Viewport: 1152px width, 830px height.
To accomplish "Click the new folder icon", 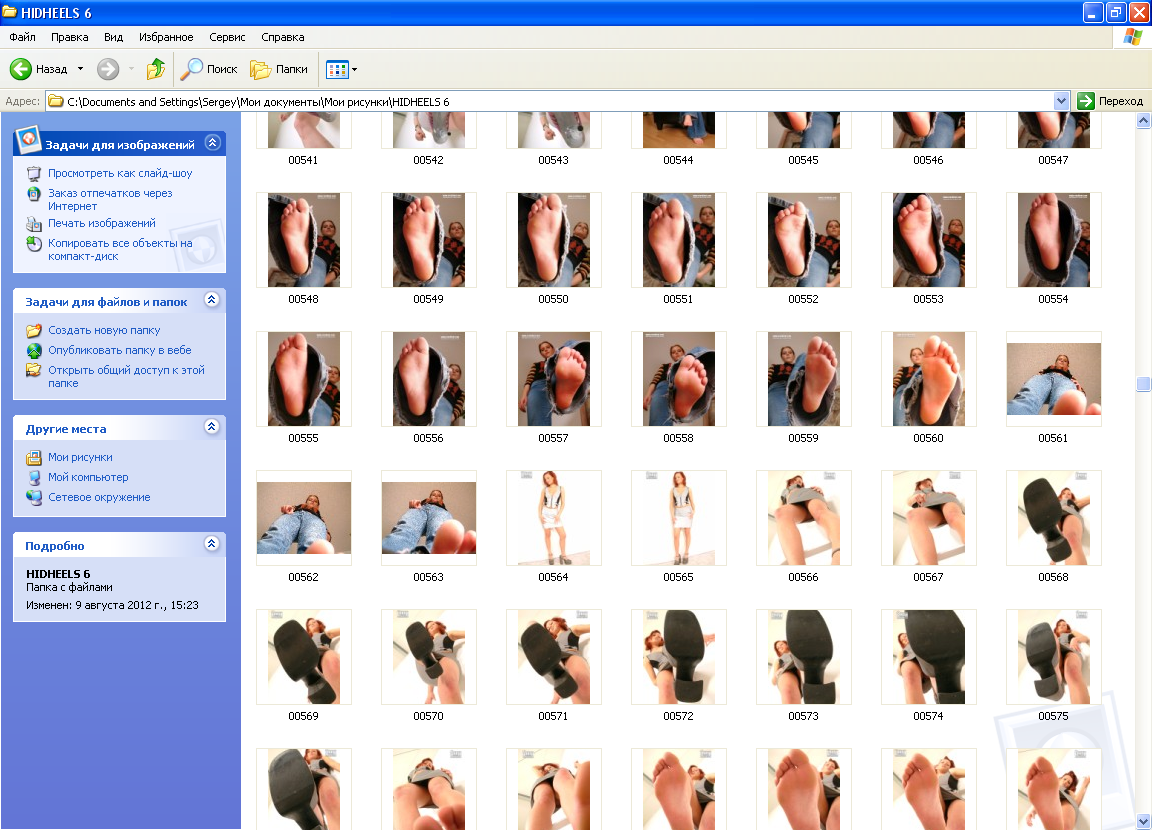I will 34,331.
